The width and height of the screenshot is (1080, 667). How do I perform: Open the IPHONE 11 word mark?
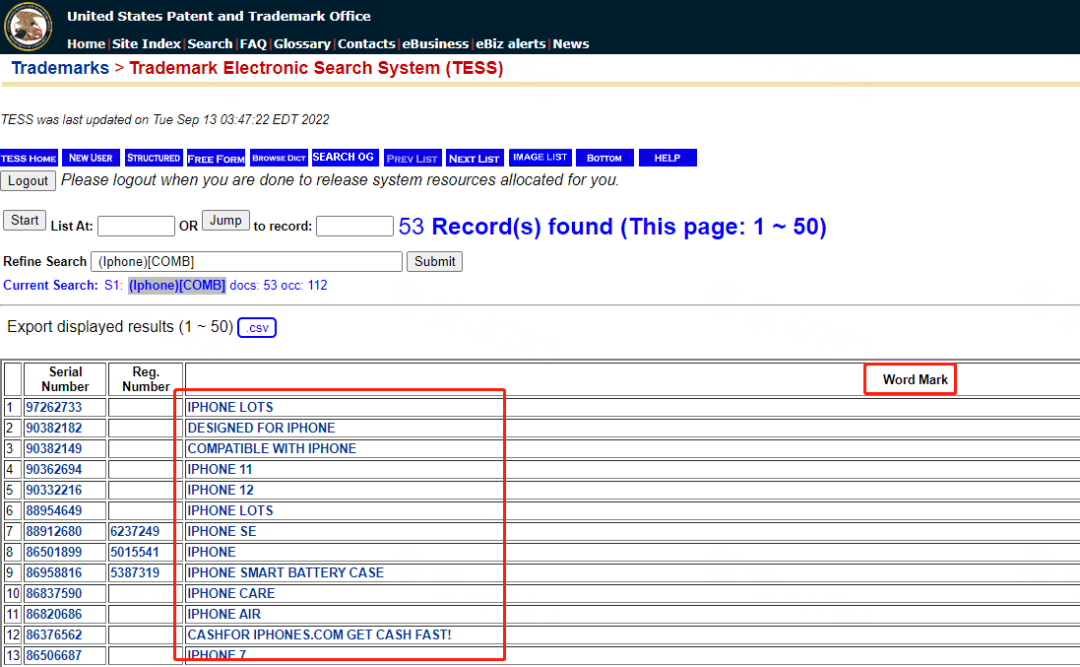point(220,469)
